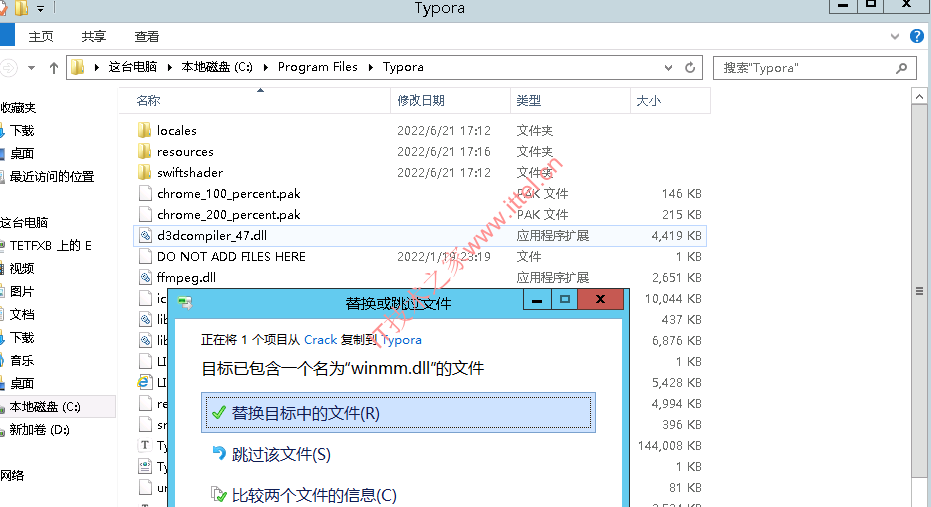Select 网络 in navigation pane

[12, 476]
